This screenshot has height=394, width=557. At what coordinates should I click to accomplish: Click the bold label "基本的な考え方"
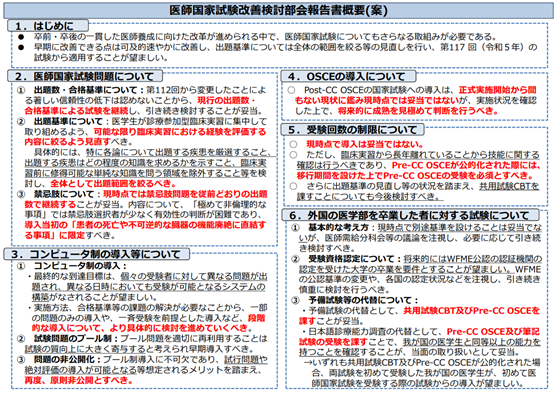[x=339, y=227]
